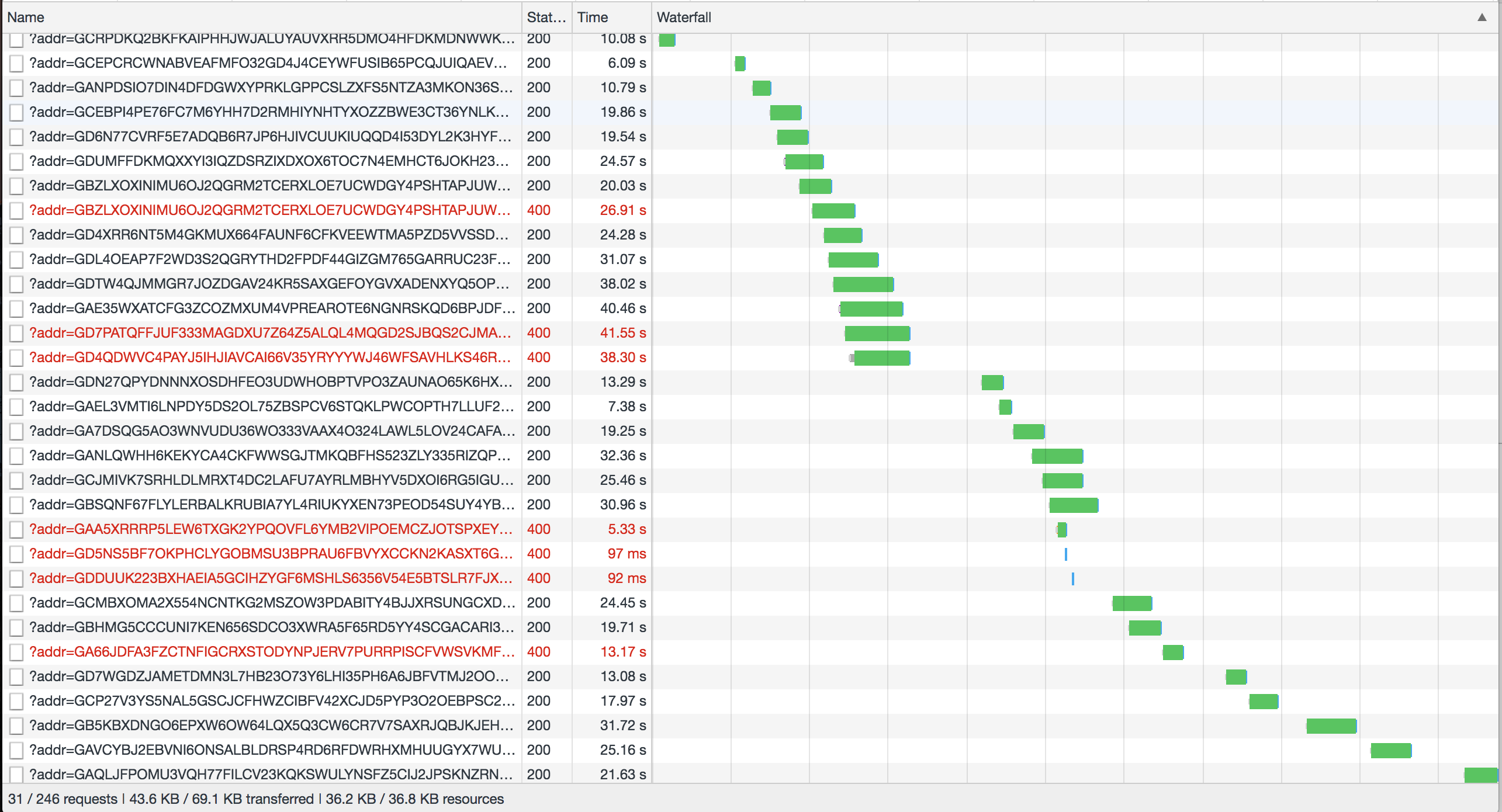Click the 400 status of the 13.17 s request
The width and height of the screenshot is (1502, 812).
(538, 652)
